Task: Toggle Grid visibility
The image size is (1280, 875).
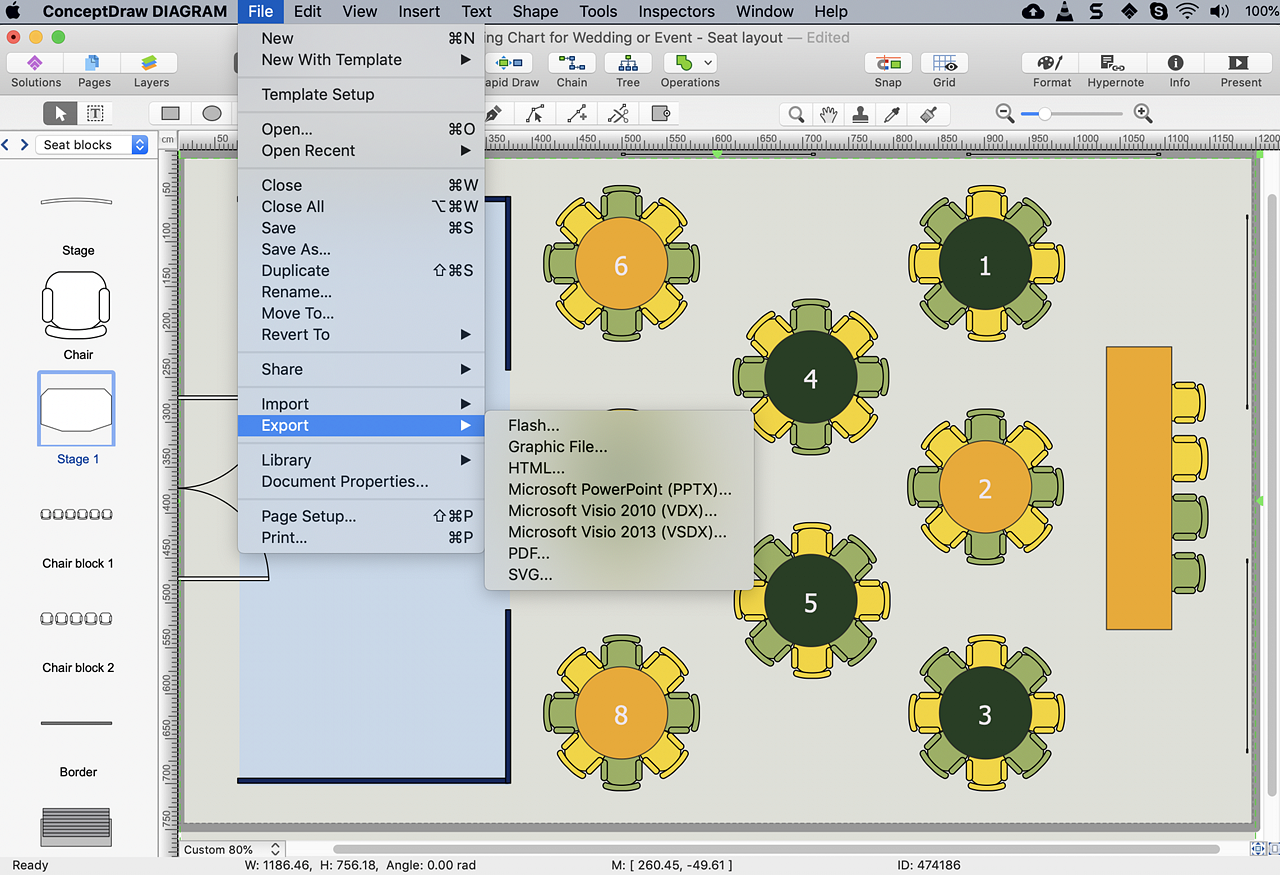Action: click(944, 70)
